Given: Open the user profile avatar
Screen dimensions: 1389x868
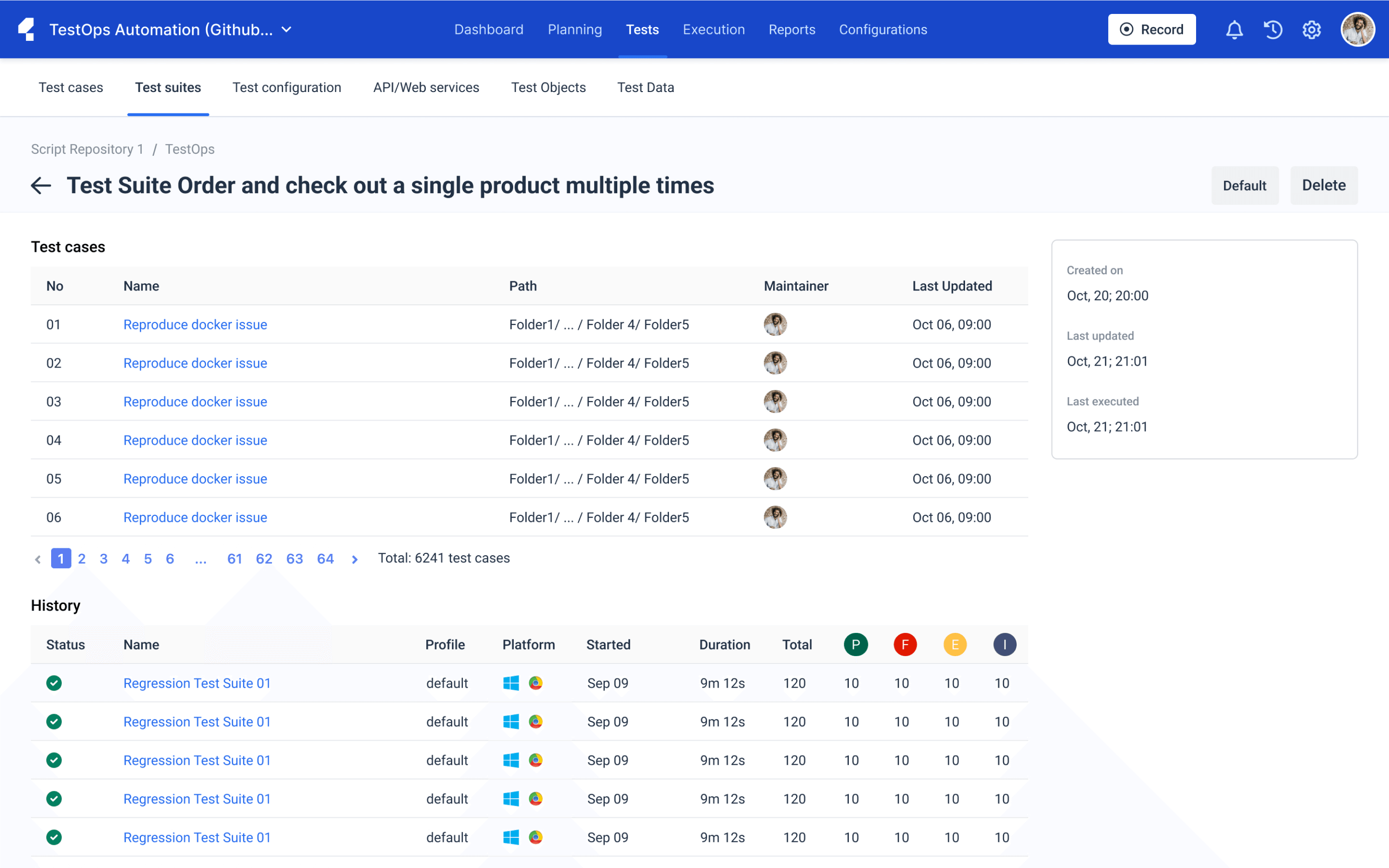Looking at the screenshot, I should pyautogui.click(x=1357, y=29).
